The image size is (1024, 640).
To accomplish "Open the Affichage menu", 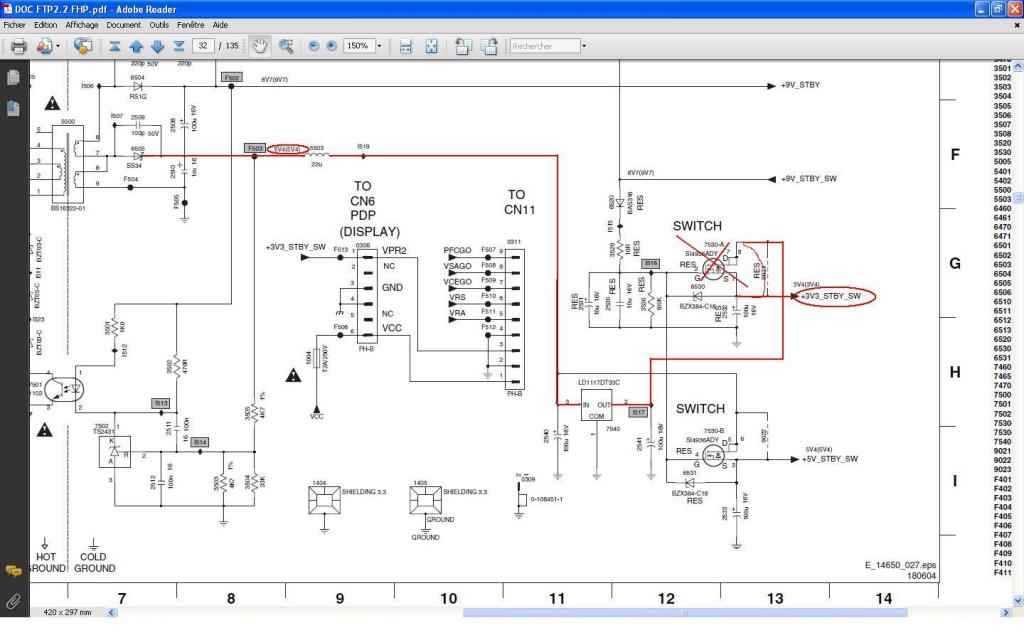I will point(82,25).
